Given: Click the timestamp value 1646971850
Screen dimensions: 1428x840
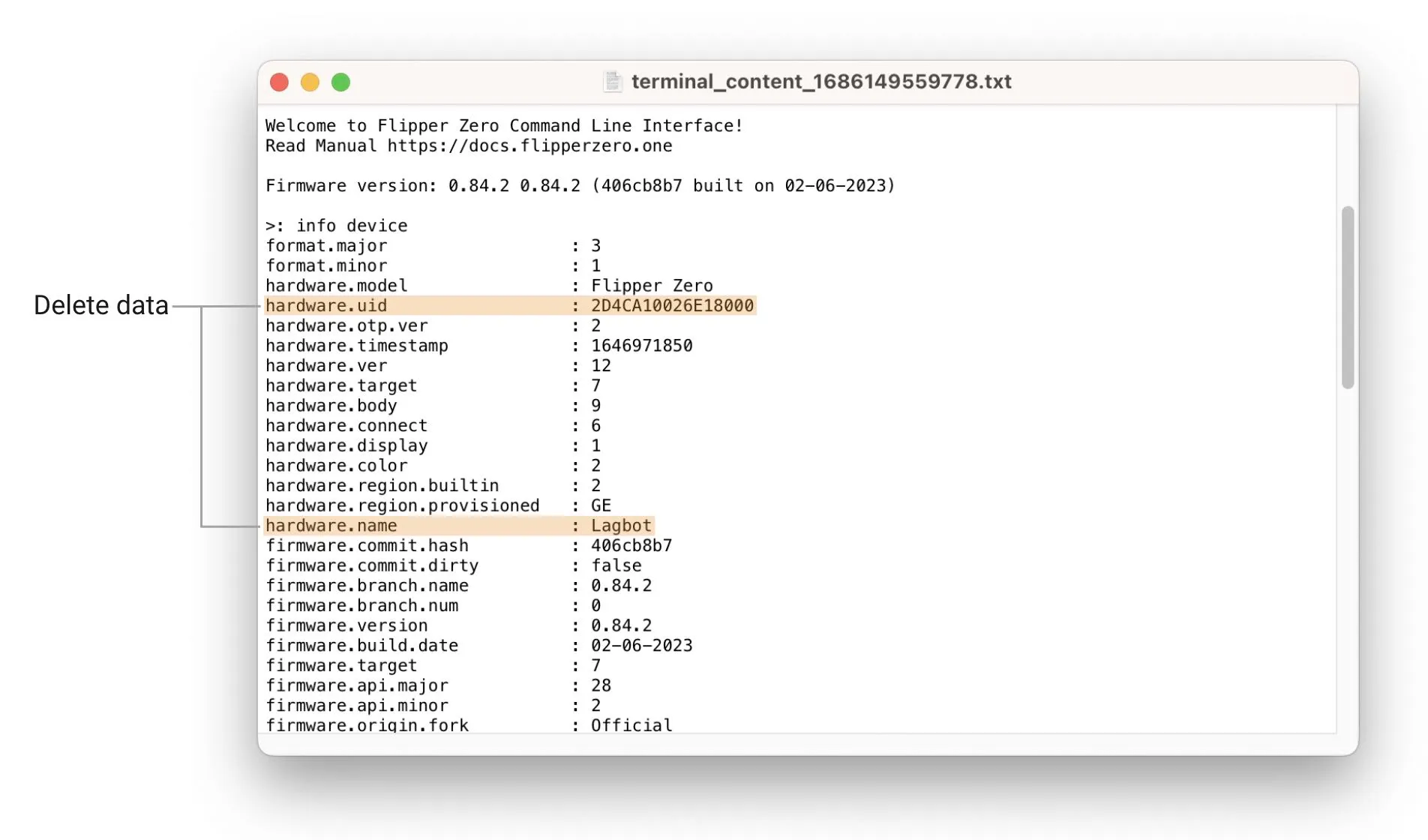Looking at the screenshot, I should coord(642,346).
